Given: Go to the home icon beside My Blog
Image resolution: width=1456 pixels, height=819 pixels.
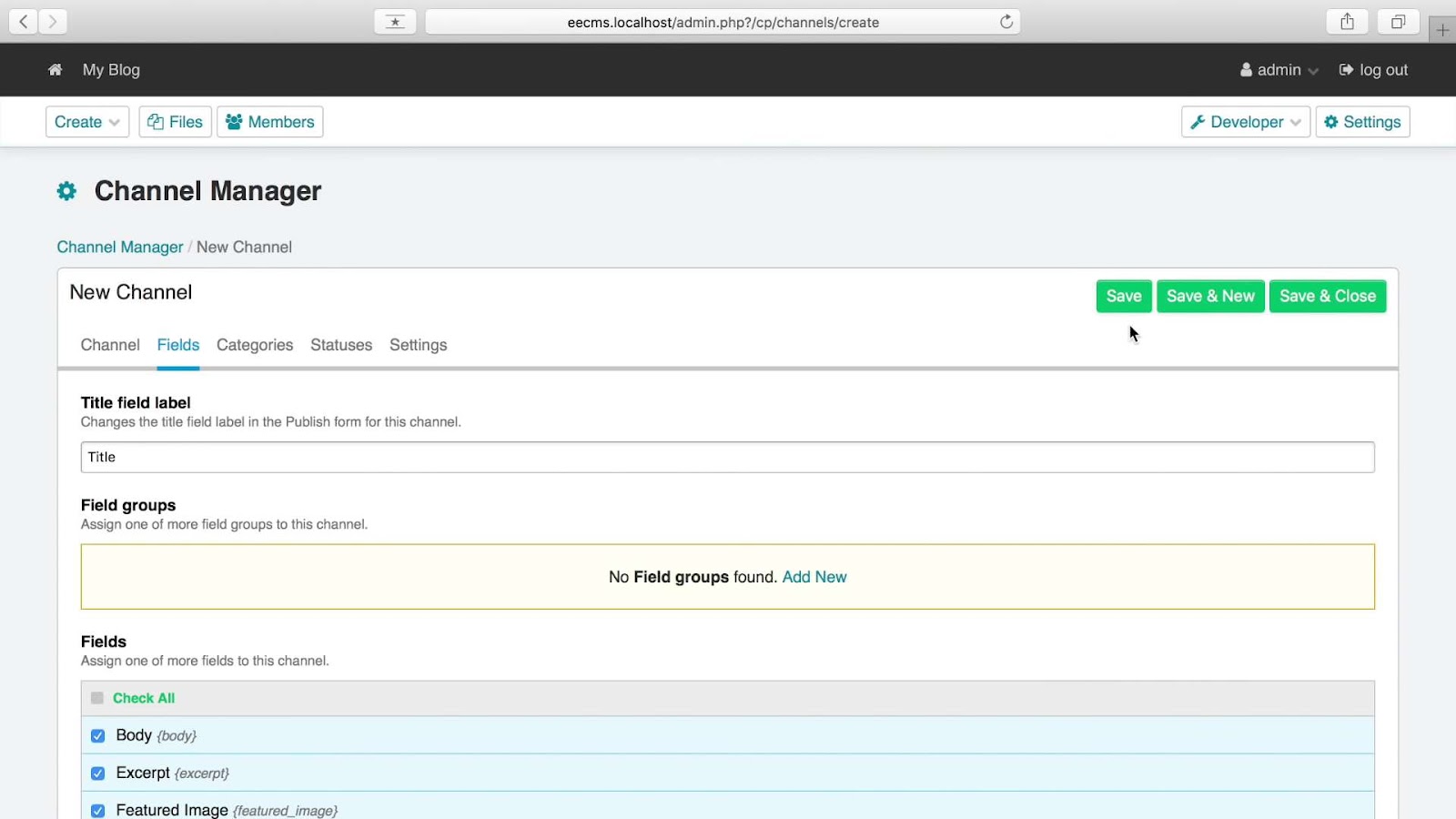Looking at the screenshot, I should pos(56,70).
